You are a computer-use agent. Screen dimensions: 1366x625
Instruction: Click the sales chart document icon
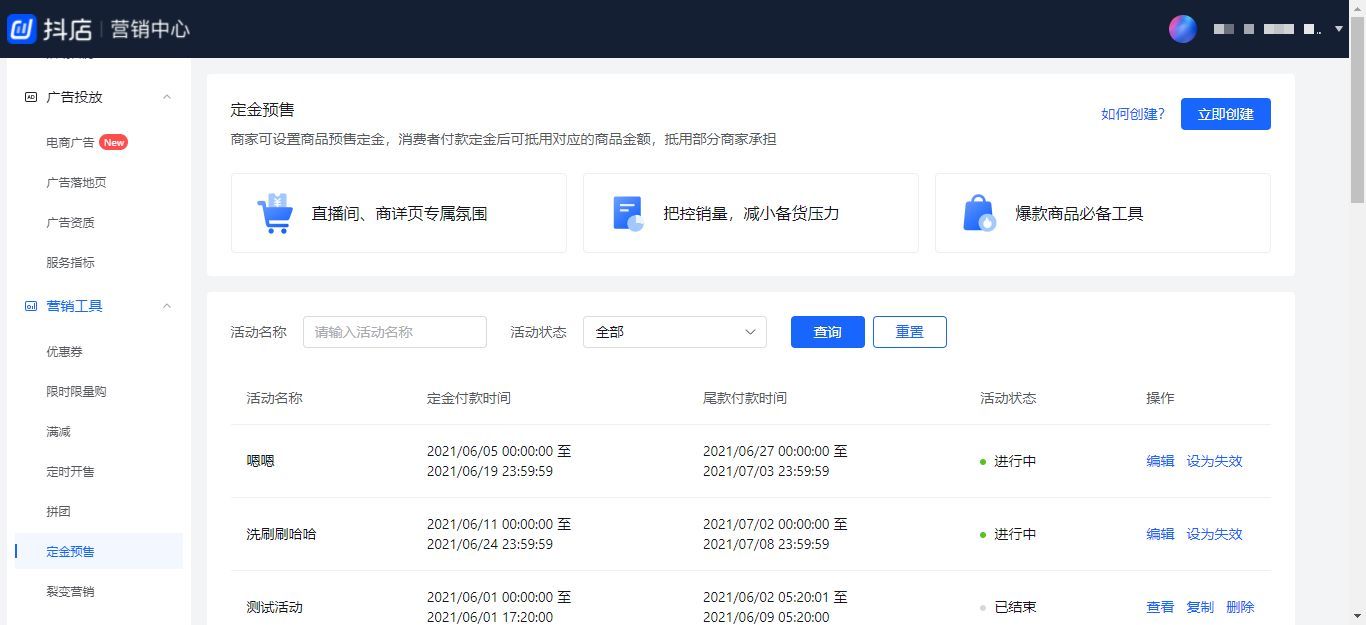point(627,213)
